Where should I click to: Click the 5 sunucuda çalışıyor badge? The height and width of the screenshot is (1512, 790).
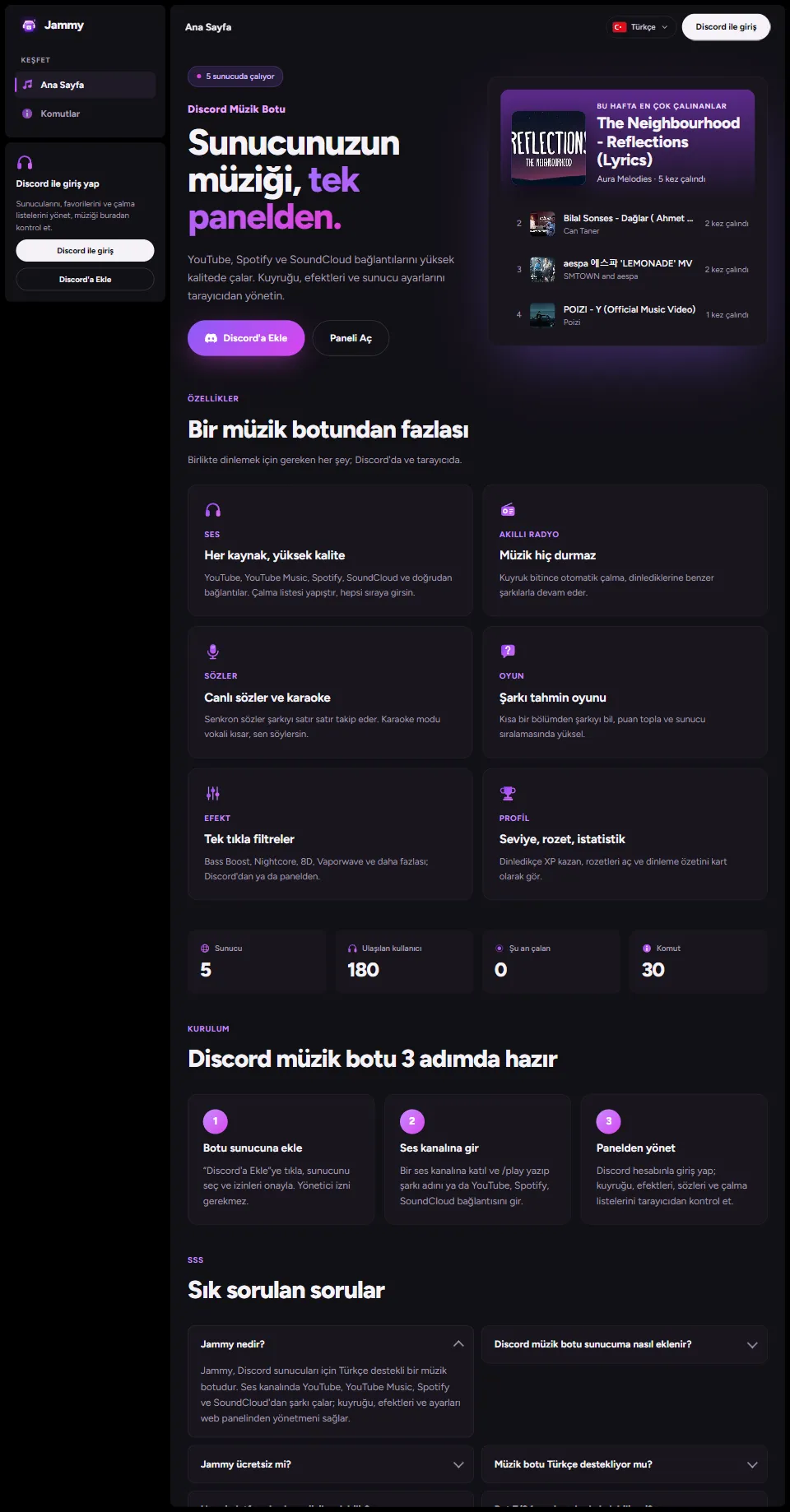click(235, 77)
